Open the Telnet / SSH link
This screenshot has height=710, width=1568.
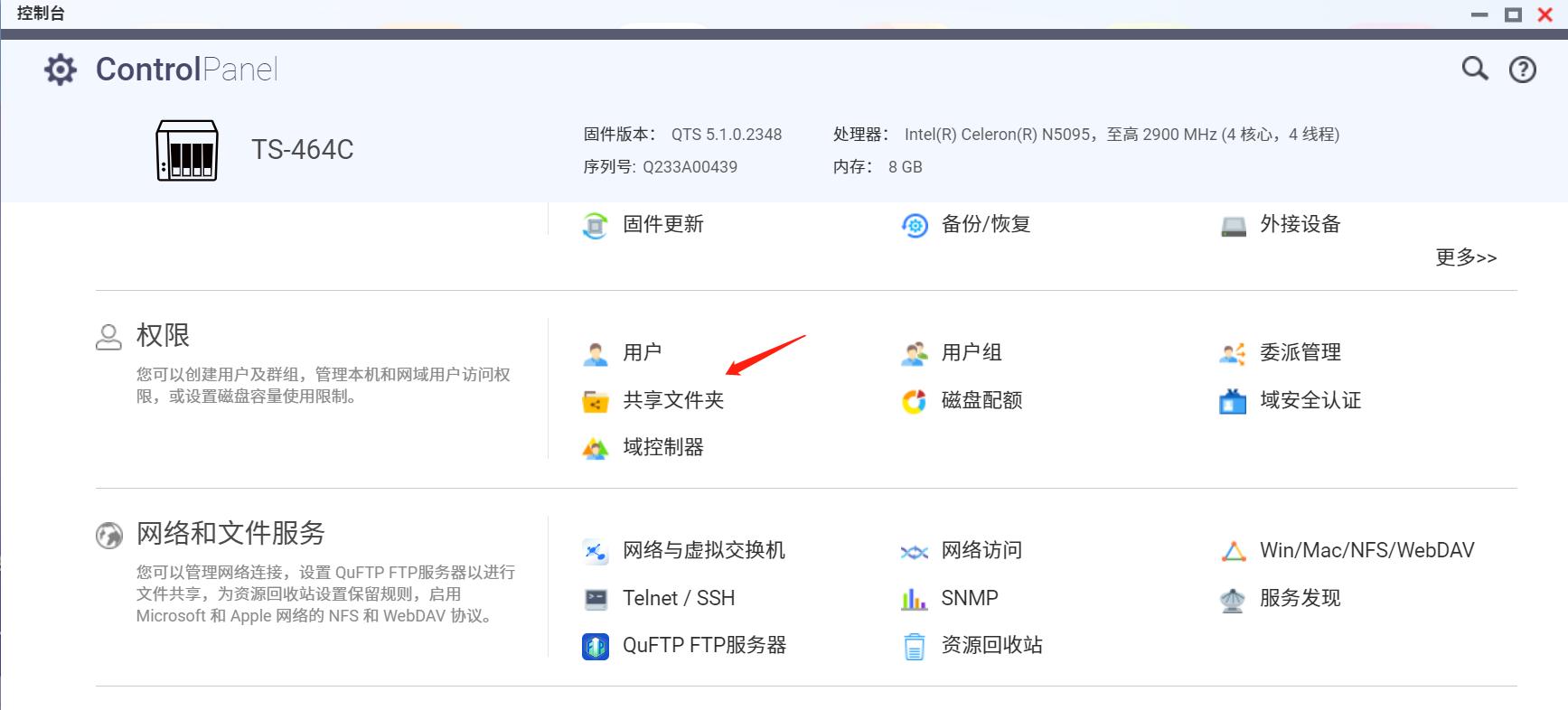pyautogui.click(x=679, y=599)
